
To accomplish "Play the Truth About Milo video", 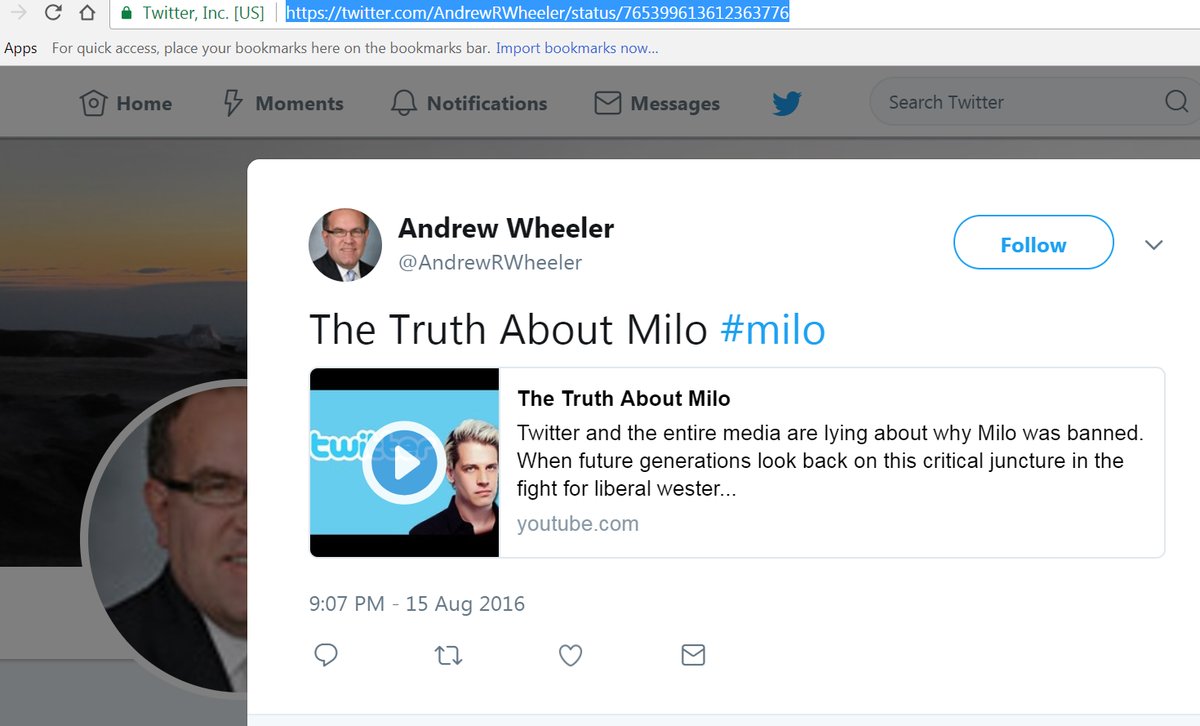I will click(x=404, y=463).
